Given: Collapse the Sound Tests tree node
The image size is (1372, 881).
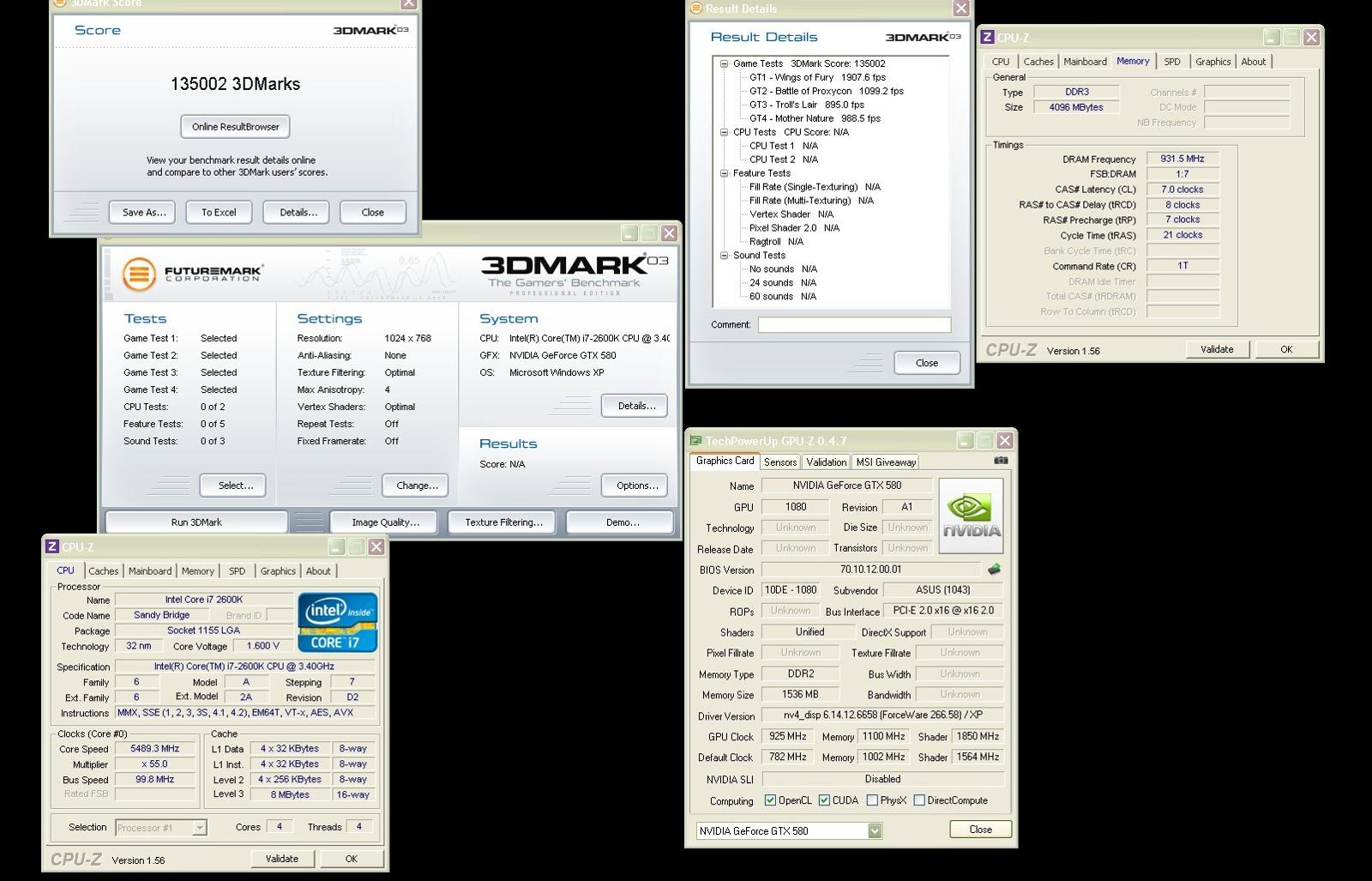Looking at the screenshot, I should (x=724, y=256).
